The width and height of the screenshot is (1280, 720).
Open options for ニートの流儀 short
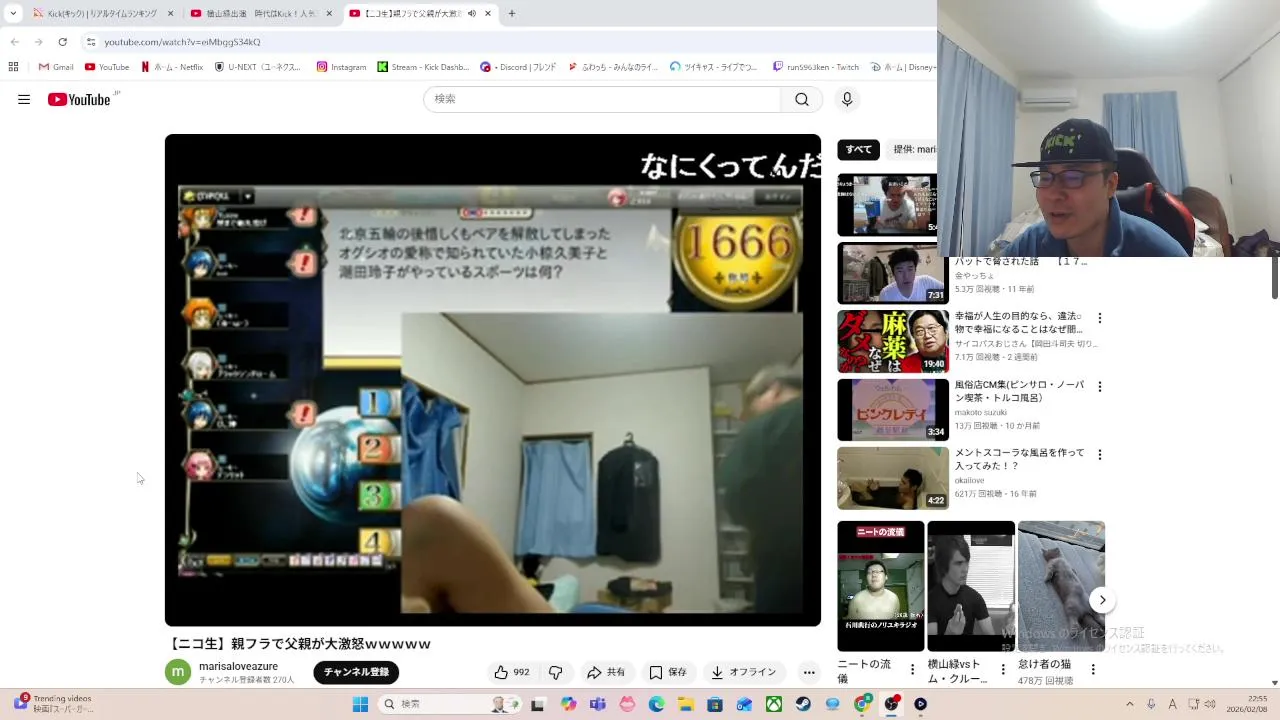[912, 669]
